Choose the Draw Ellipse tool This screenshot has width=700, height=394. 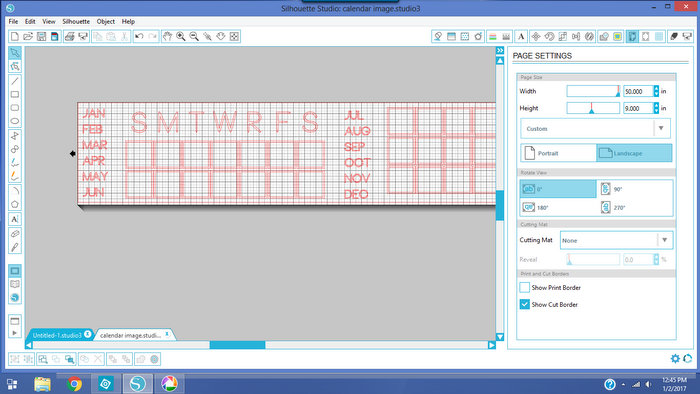(15, 121)
